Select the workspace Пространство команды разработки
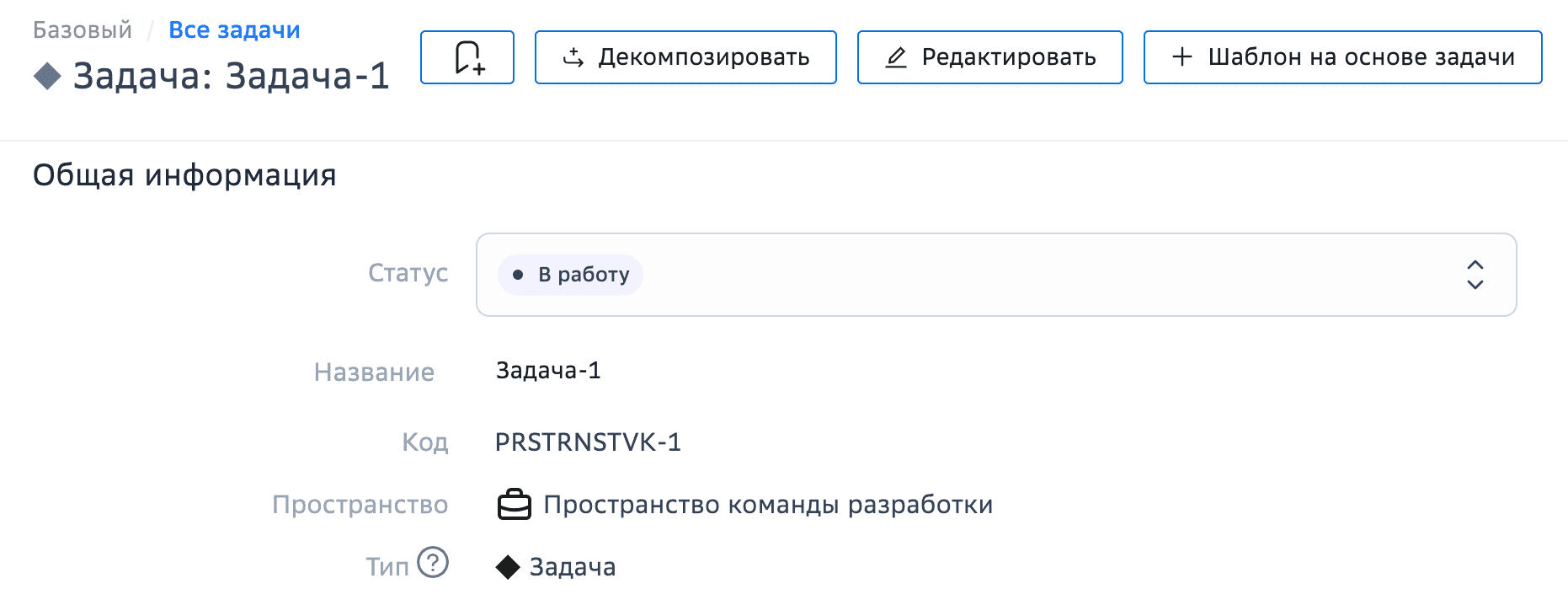This screenshot has width=1568, height=605. (769, 503)
